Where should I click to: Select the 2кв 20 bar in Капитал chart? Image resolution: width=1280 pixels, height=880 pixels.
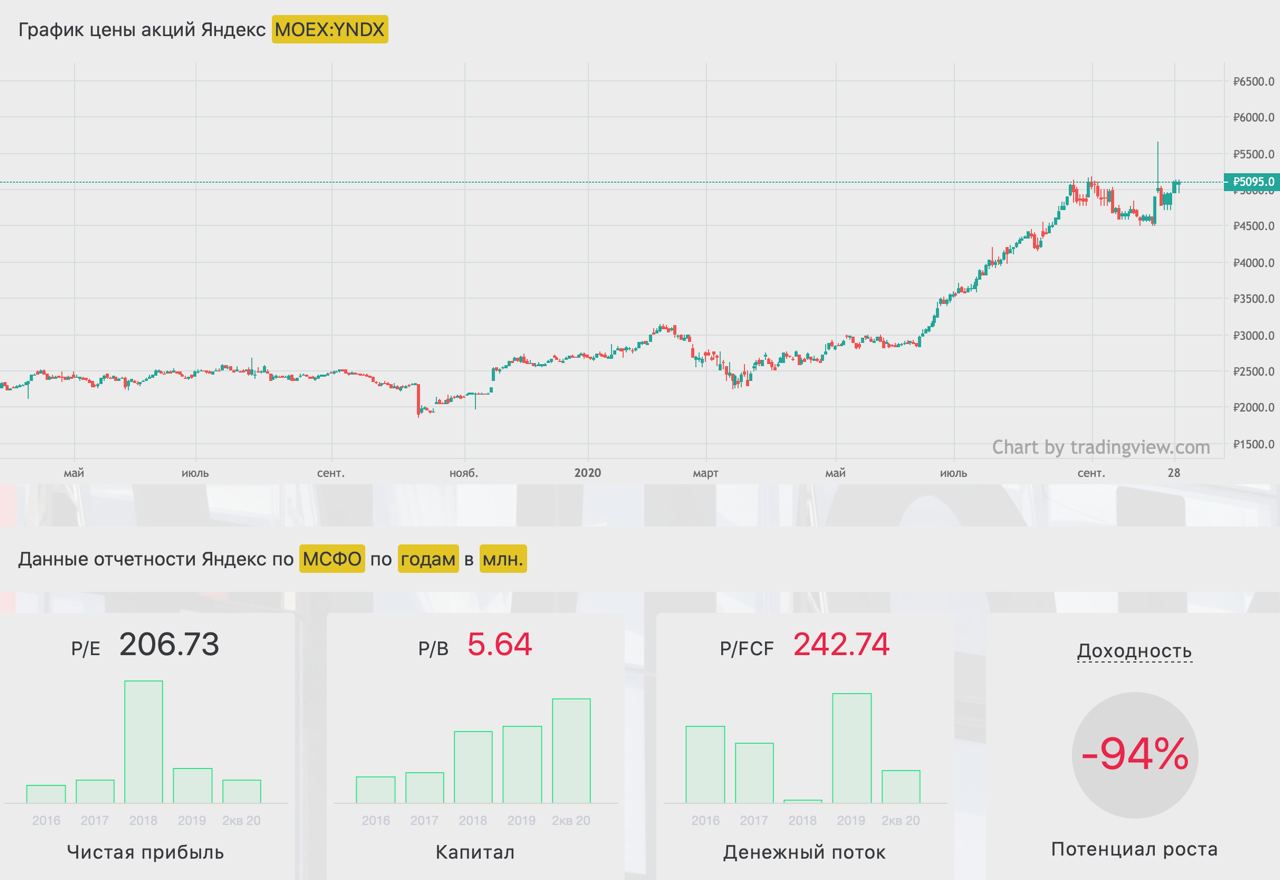click(x=571, y=750)
